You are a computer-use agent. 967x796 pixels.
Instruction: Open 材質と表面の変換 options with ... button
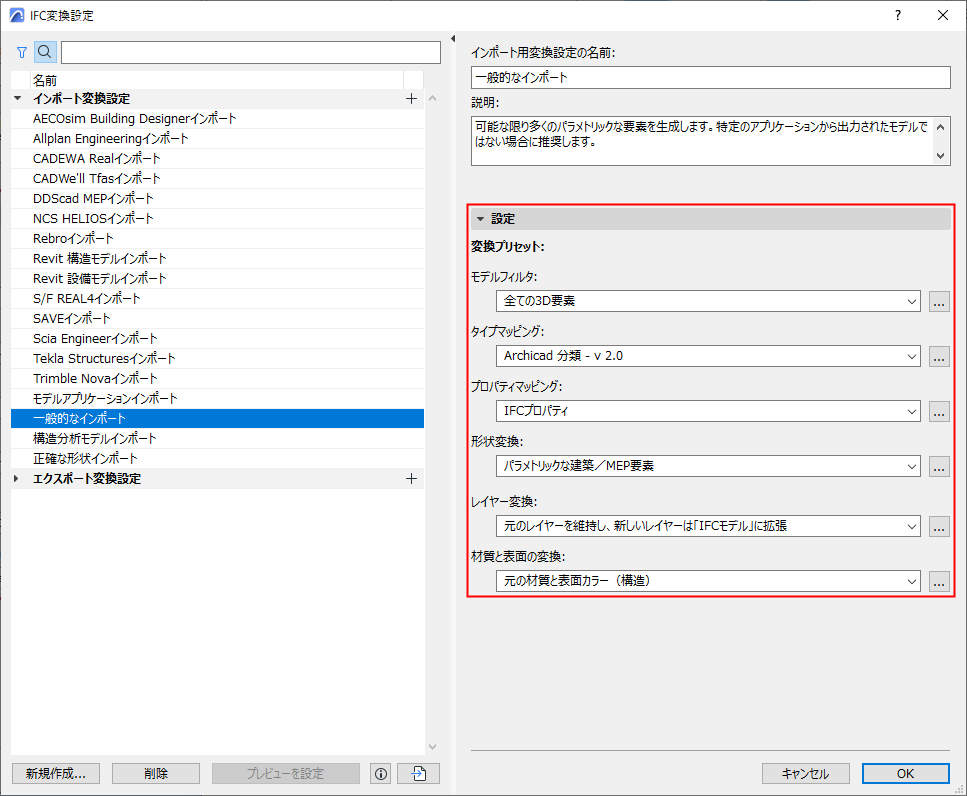(x=939, y=581)
